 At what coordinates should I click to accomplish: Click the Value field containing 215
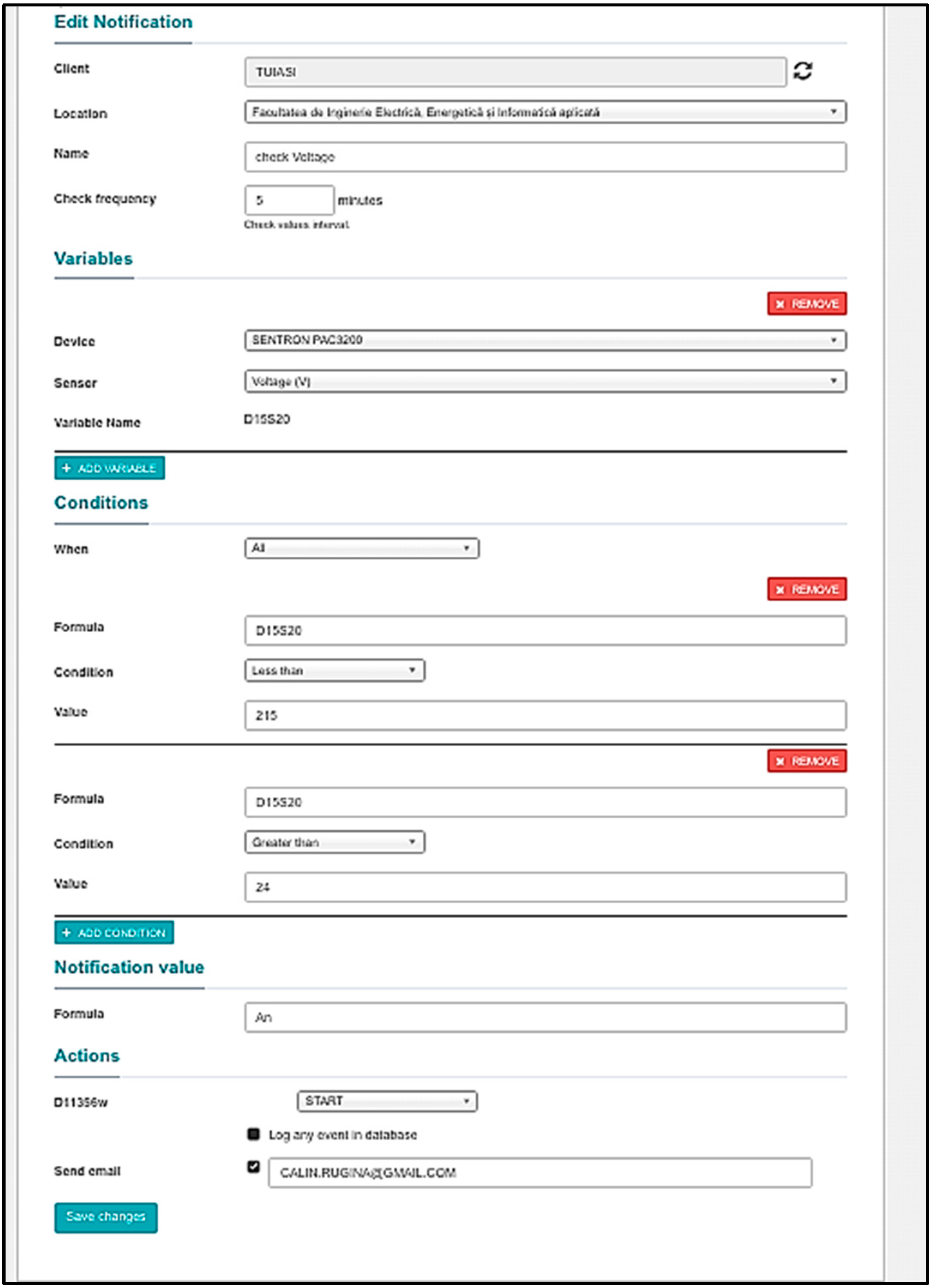pyautogui.click(x=545, y=715)
